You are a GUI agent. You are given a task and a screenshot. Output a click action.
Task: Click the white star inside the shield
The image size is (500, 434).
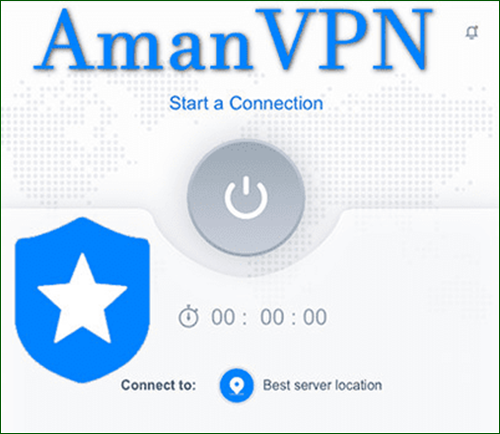click(x=82, y=298)
